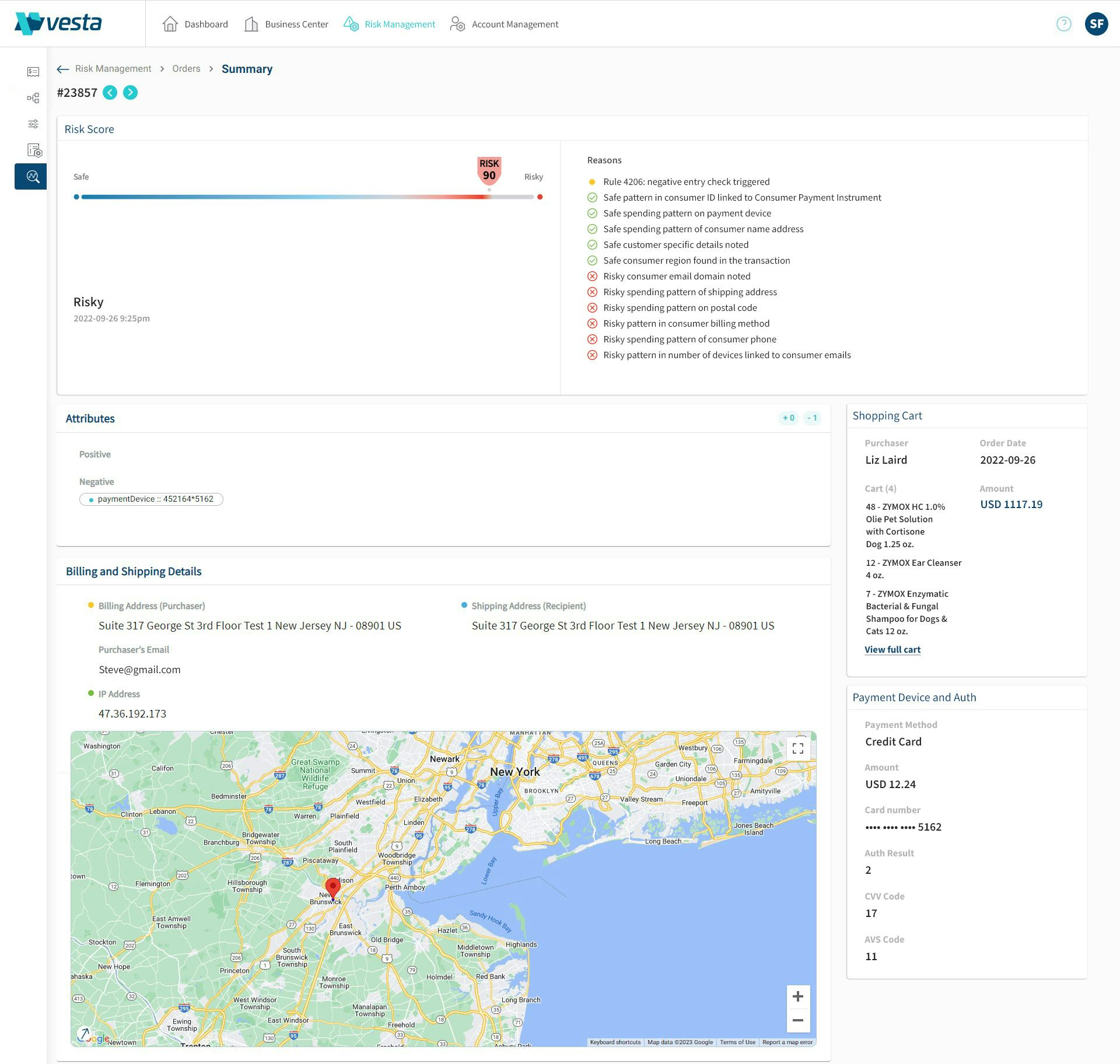Click the RISK 90 marker on score bar

(x=489, y=170)
